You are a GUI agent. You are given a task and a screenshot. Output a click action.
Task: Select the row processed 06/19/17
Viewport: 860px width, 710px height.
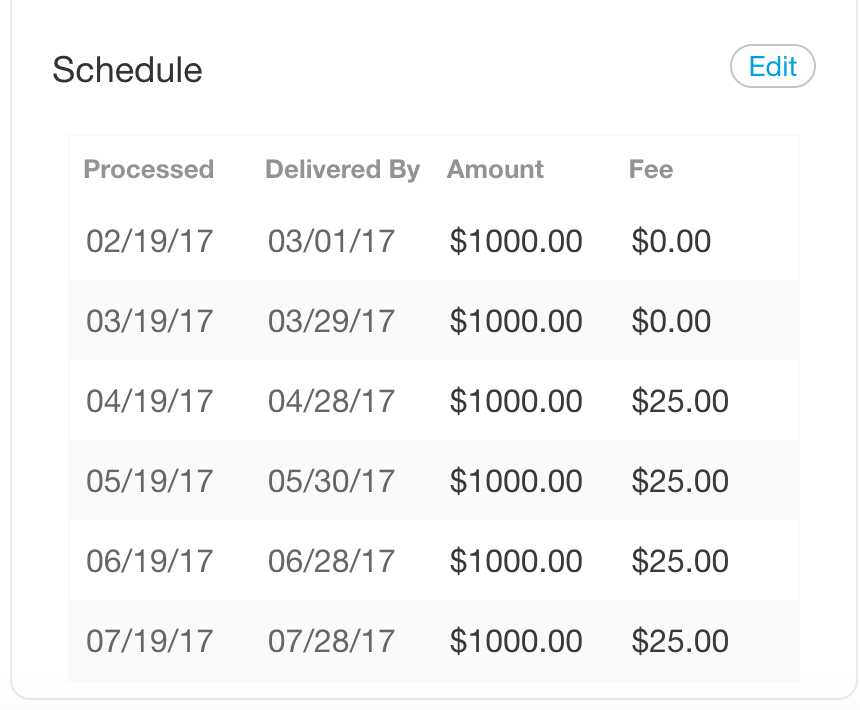point(433,560)
